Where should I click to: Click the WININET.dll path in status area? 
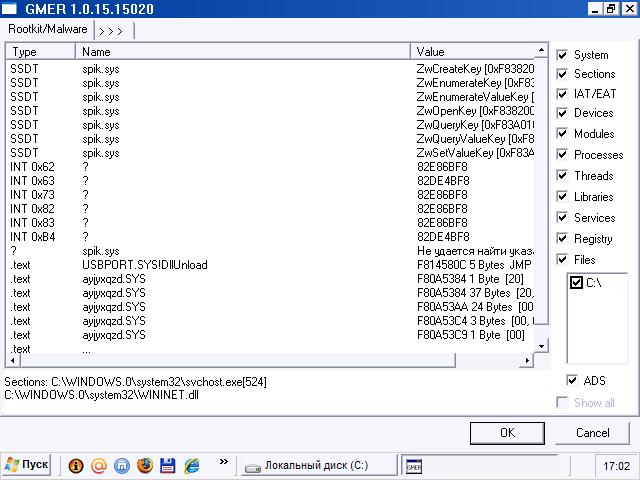101,395
